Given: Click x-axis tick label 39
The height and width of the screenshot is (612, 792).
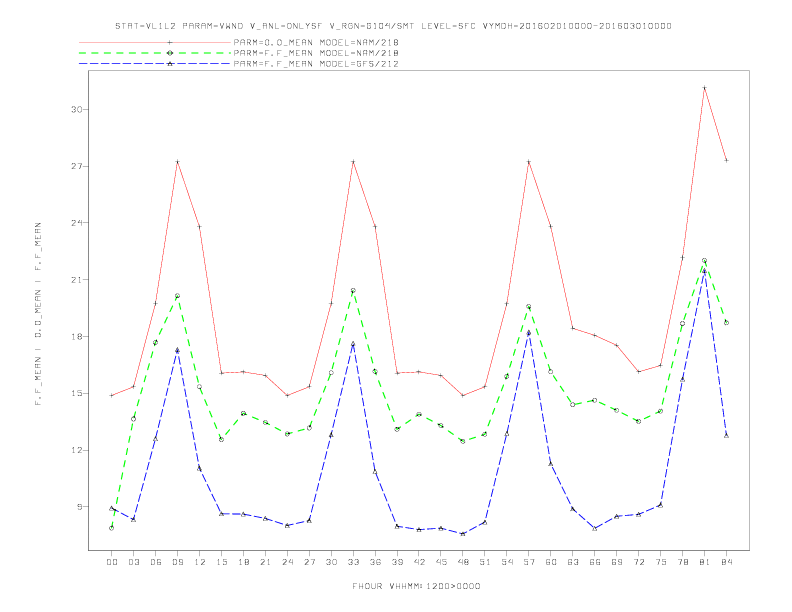Looking at the screenshot, I should 397,562.
